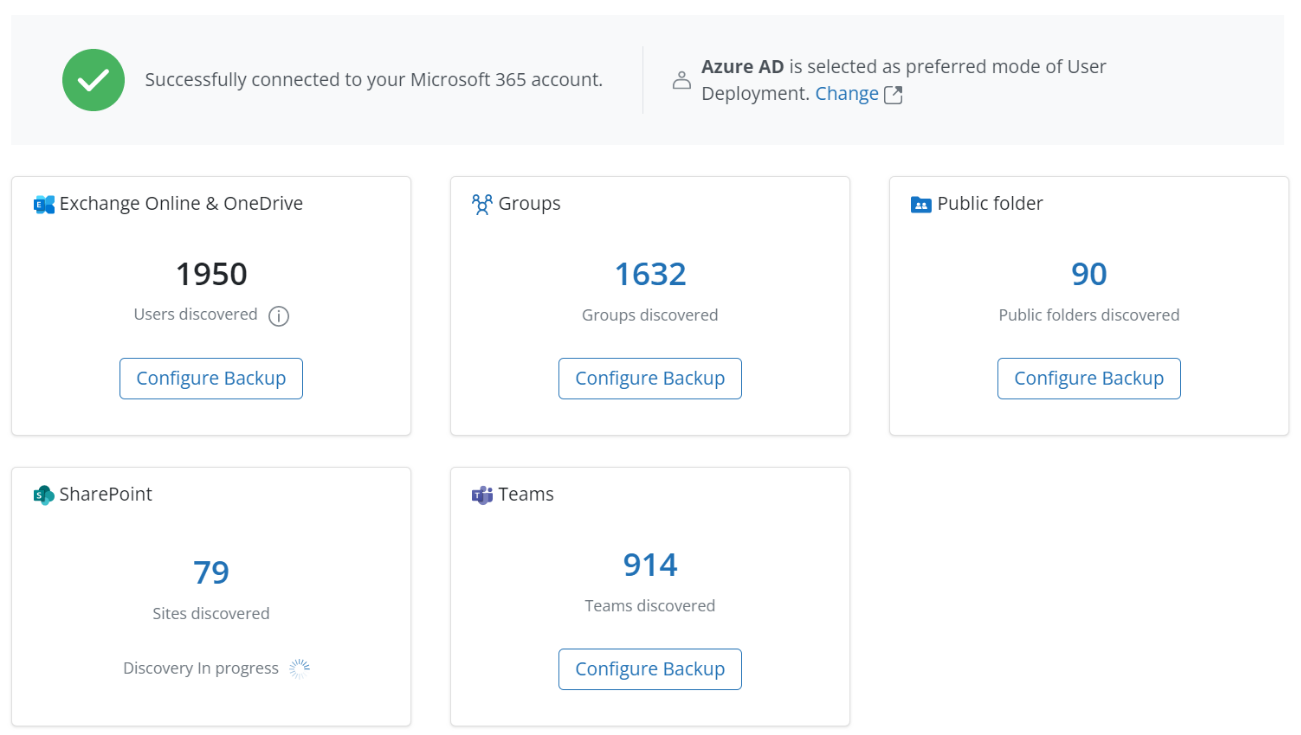This screenshot has height=735, width=1301.
Task: Open the Change user deployment link
Action: point(846,94)
